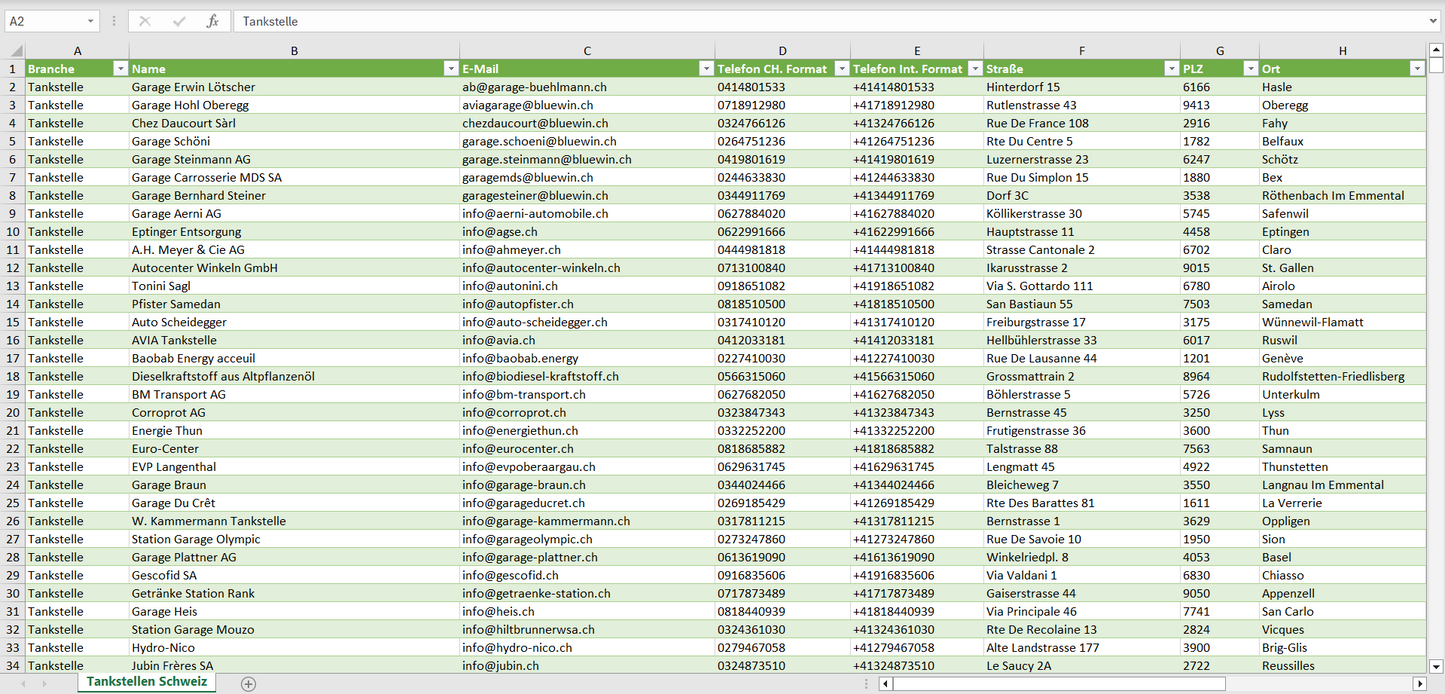This screenshot has height=694, width=1445.
Task: Click horizontal scrollbar right arrow
Action: coord(1418,684)
